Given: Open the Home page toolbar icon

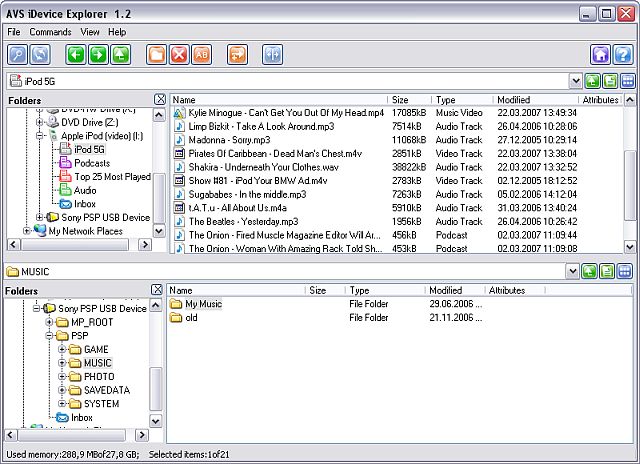Looking at the screenshot, I should click(x=599, y=55).
